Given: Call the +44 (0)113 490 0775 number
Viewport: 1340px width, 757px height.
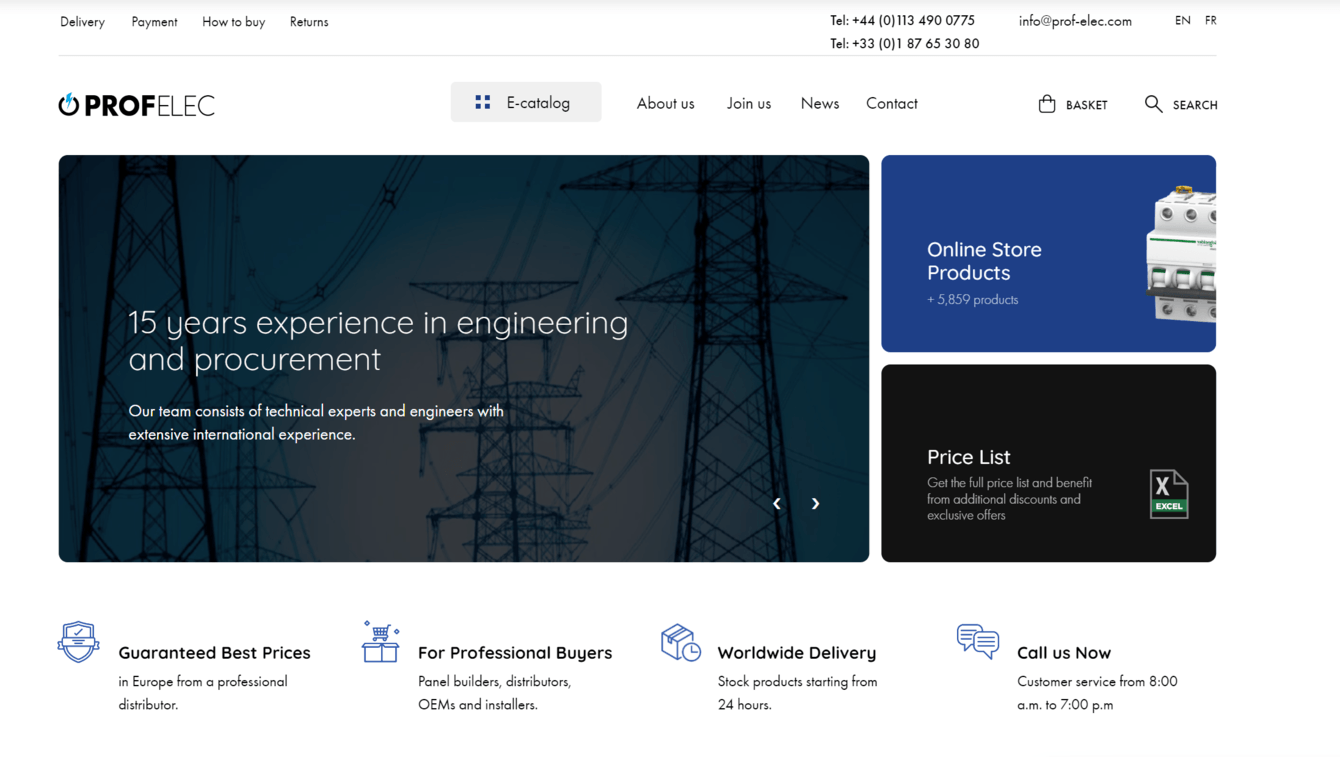Looking at the screenshot, I should click(902, 20).
